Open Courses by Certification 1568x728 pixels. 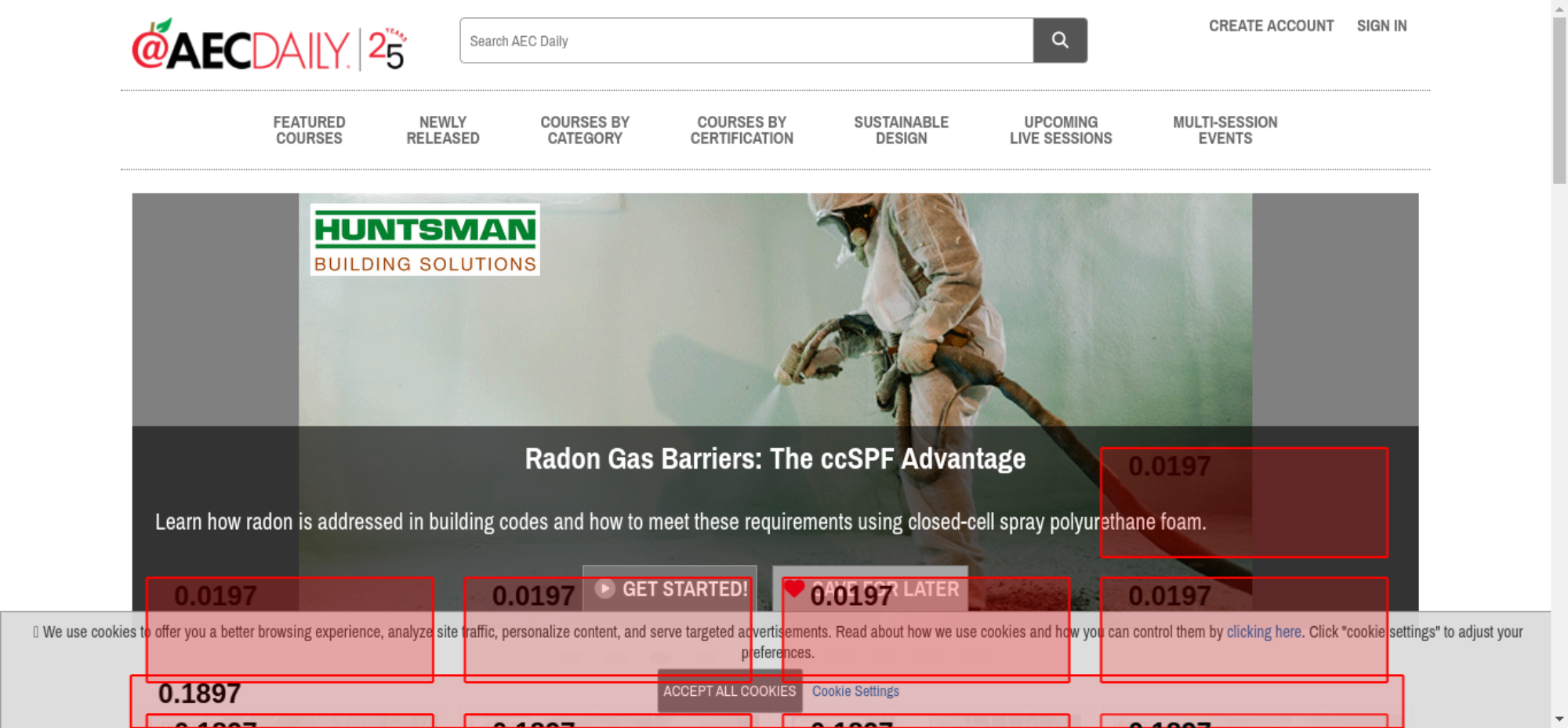742,130
